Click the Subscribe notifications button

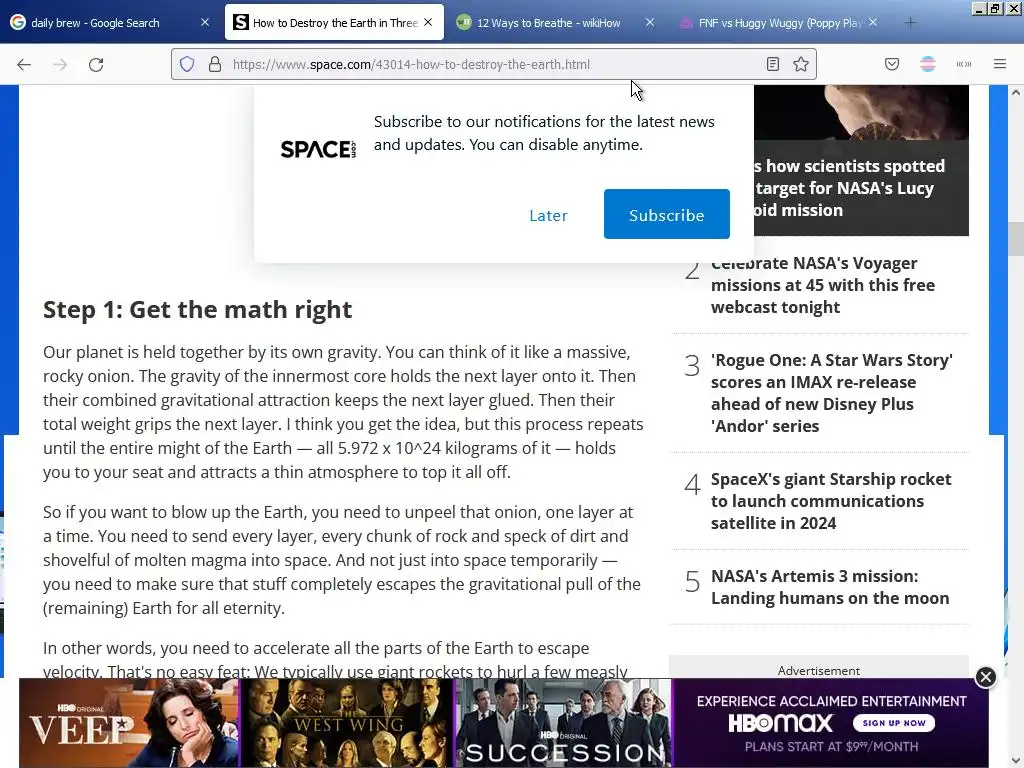667,214
